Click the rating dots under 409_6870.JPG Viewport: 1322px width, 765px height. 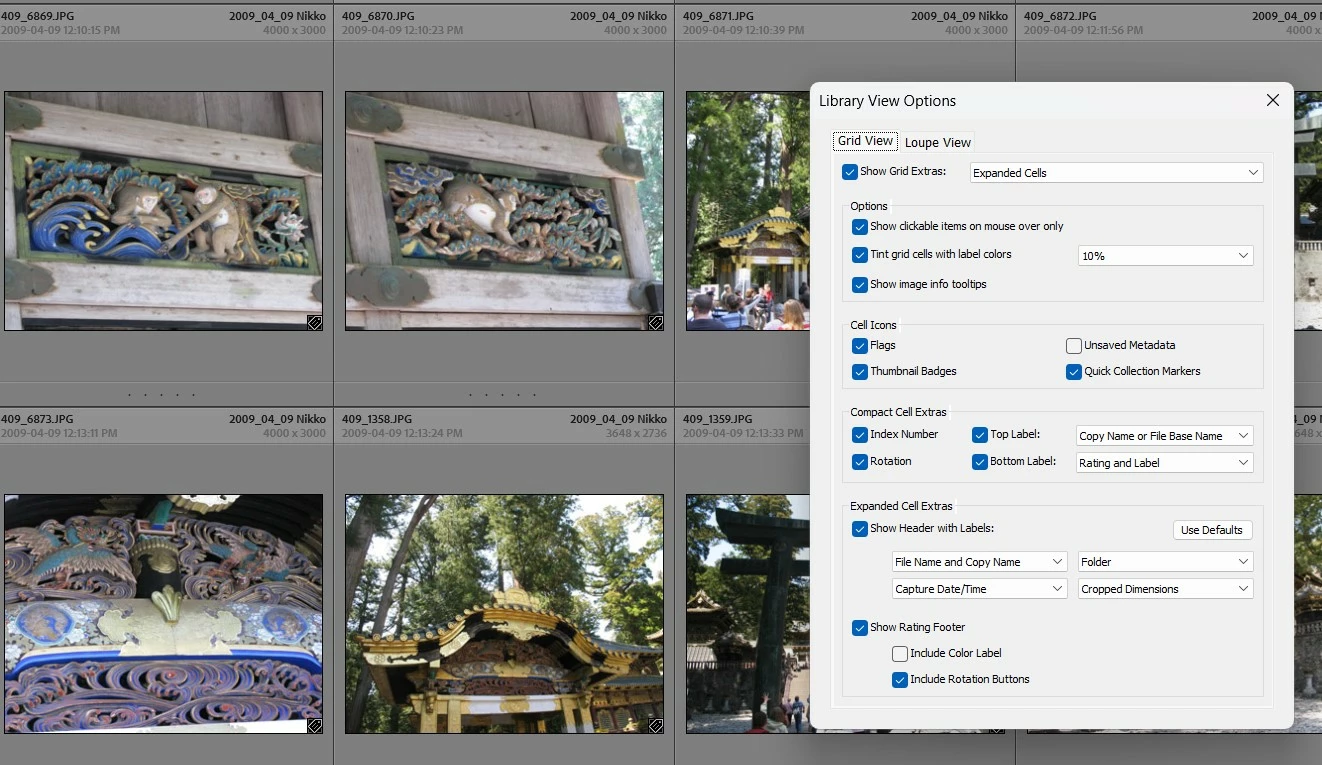(502, 395)
